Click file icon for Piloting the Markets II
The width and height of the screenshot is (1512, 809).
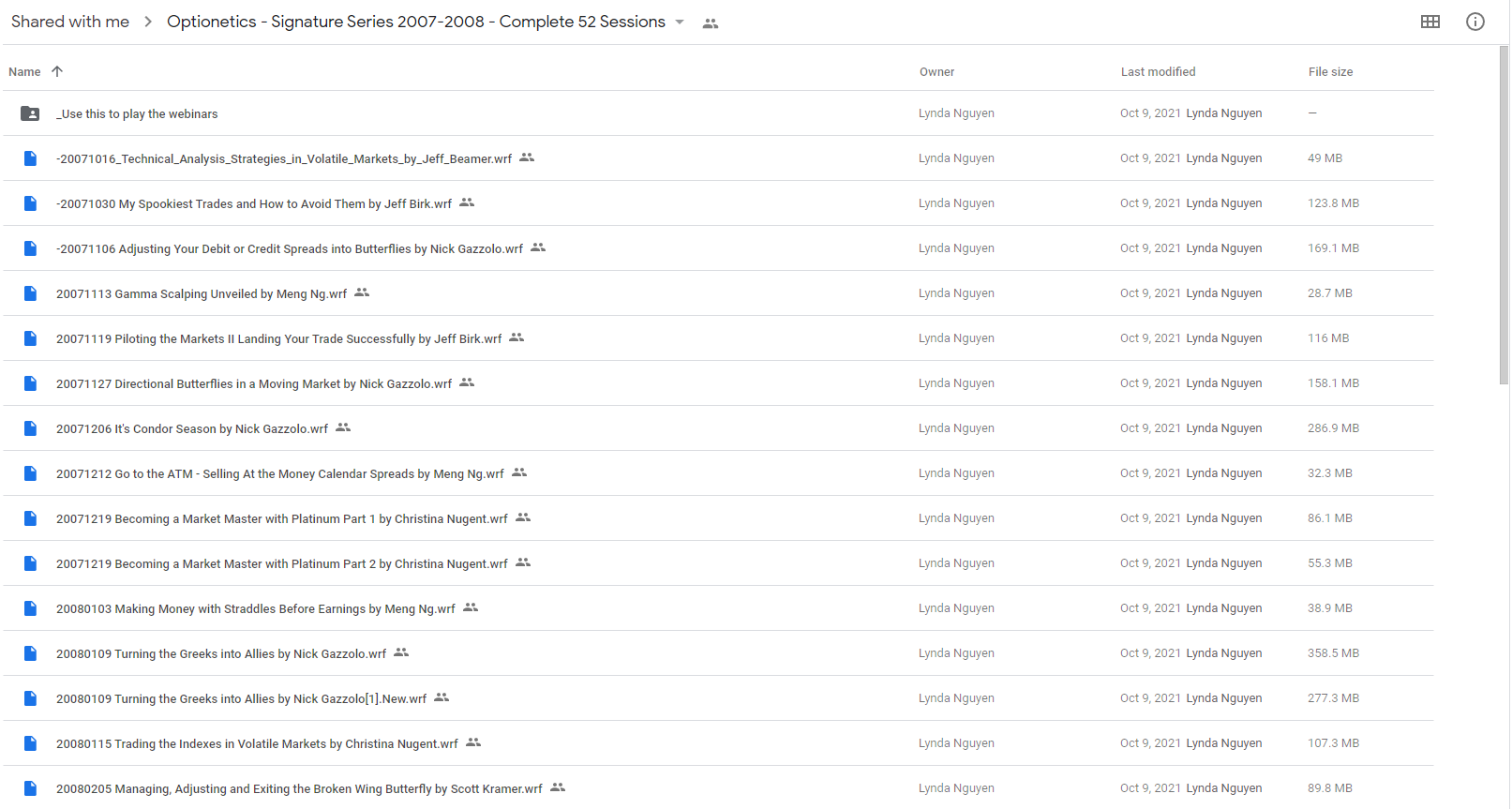click(x=30, y=338)
